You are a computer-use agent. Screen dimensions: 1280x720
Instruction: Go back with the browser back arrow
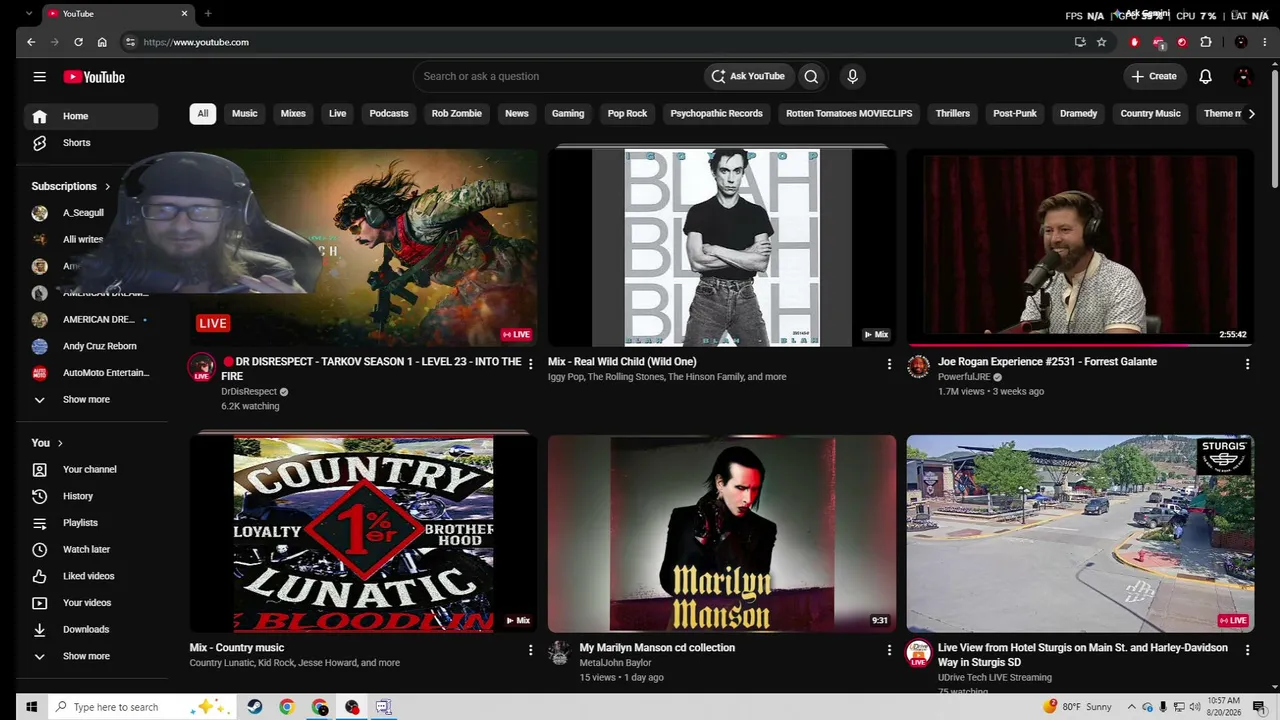point(31,42)
